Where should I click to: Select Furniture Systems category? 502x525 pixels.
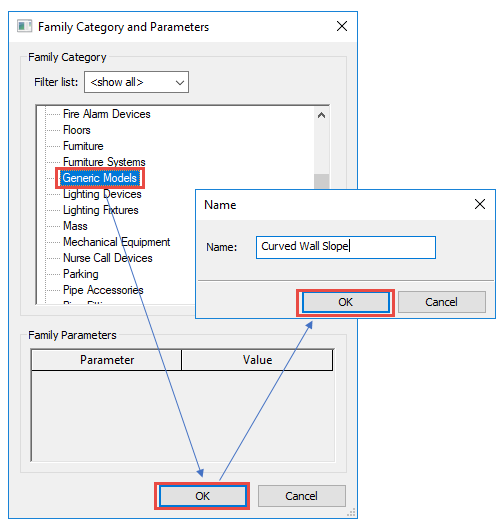[x=104, y=162]
